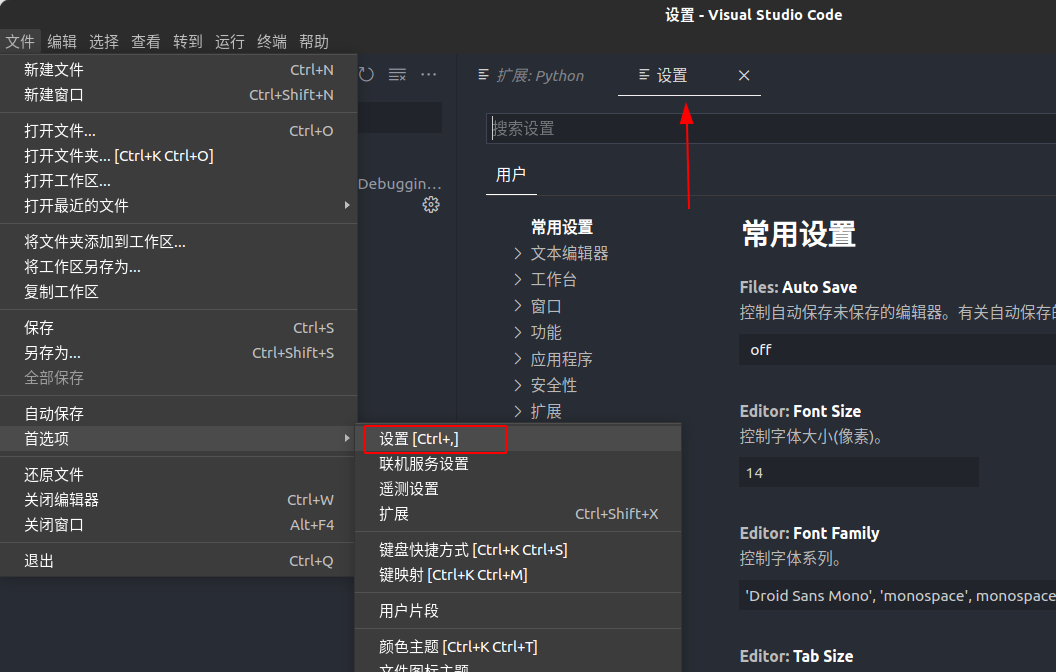This screenshot has width=1056, height=672.
Task: Select 常用设置 in the settings tree
Action: pos(561,227)
